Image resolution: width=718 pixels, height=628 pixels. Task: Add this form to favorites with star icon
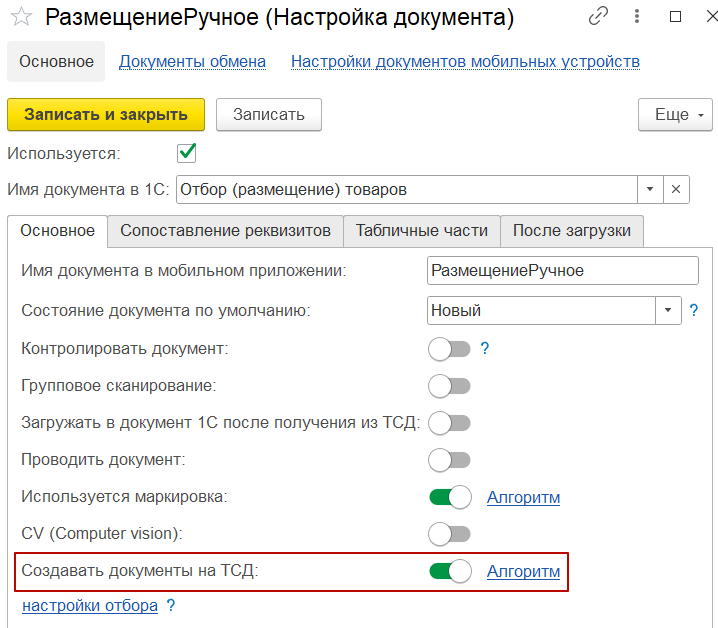pyautogui.click(x=21, y=17)
